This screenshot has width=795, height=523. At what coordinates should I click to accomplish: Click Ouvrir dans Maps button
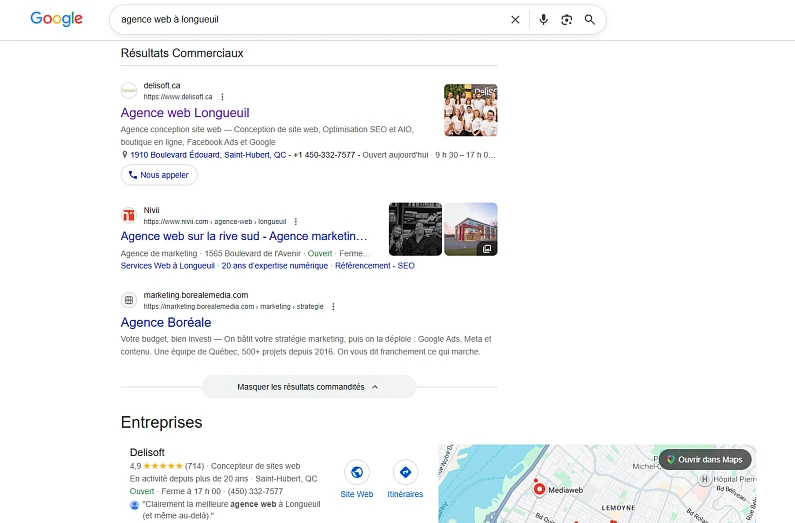tap(705, 460)
